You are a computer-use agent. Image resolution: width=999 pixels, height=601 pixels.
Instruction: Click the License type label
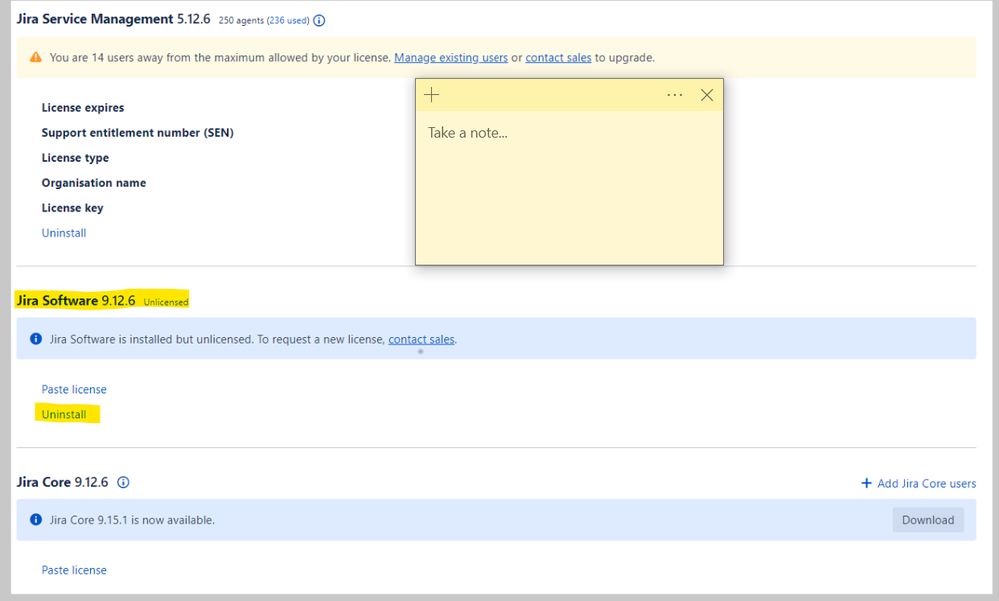(x=75, y=157)
